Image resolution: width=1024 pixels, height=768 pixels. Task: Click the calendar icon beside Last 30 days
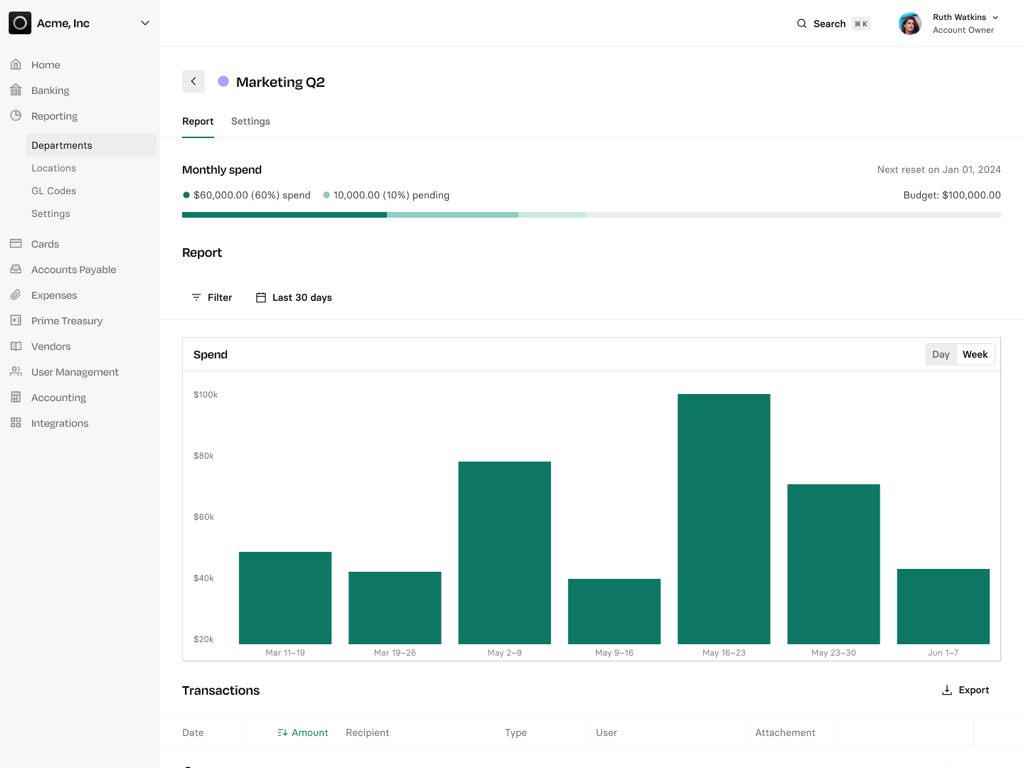261,297
